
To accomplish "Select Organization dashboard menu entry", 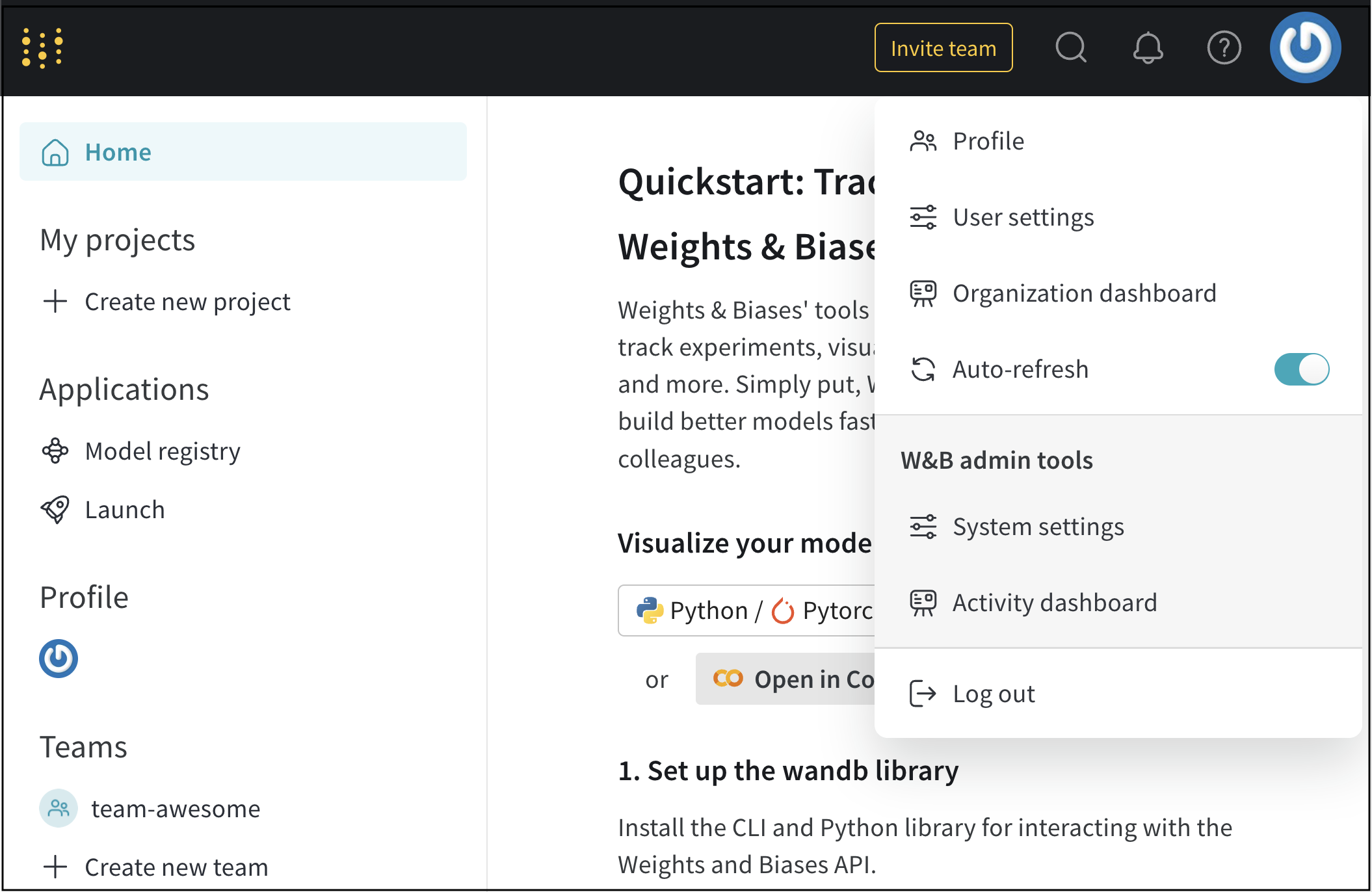I will pyautogui.click(x=1084, y=293).
